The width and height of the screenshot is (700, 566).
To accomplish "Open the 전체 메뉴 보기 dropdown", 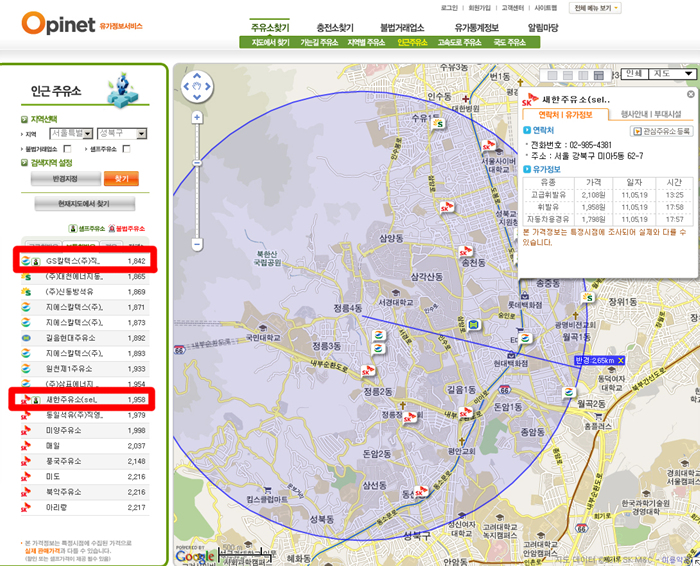I will [x=595, y=8].
